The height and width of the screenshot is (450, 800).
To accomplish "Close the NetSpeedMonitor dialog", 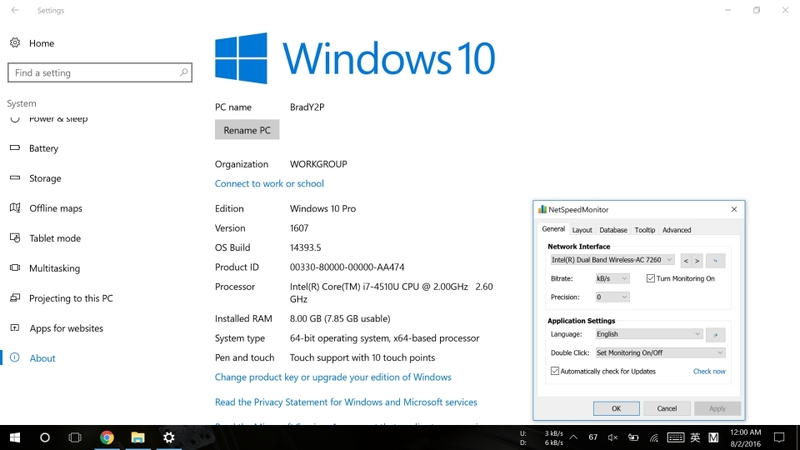I will tap(734, 209).
